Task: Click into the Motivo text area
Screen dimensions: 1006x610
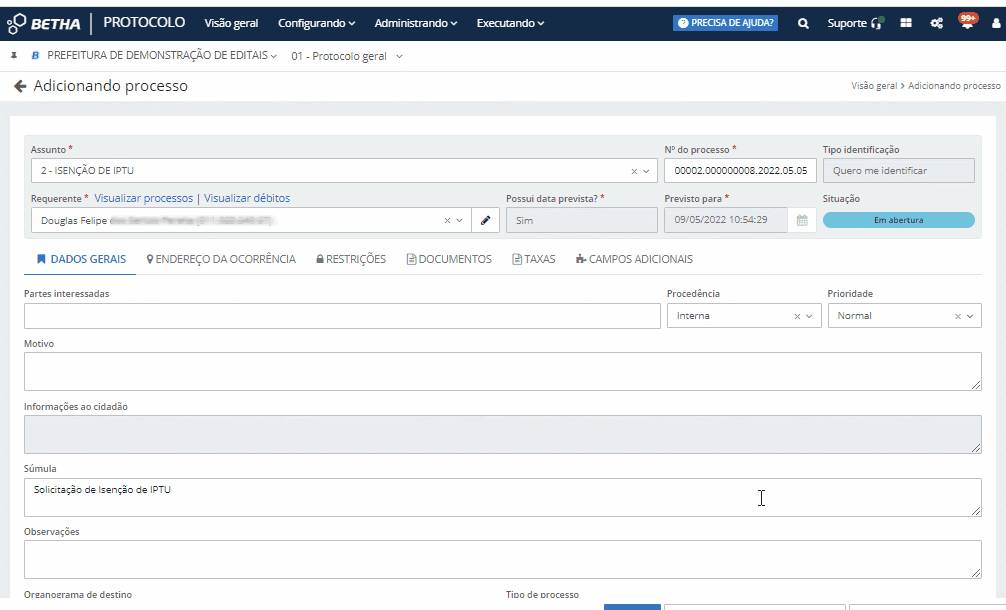Action: tap(502, 371)
